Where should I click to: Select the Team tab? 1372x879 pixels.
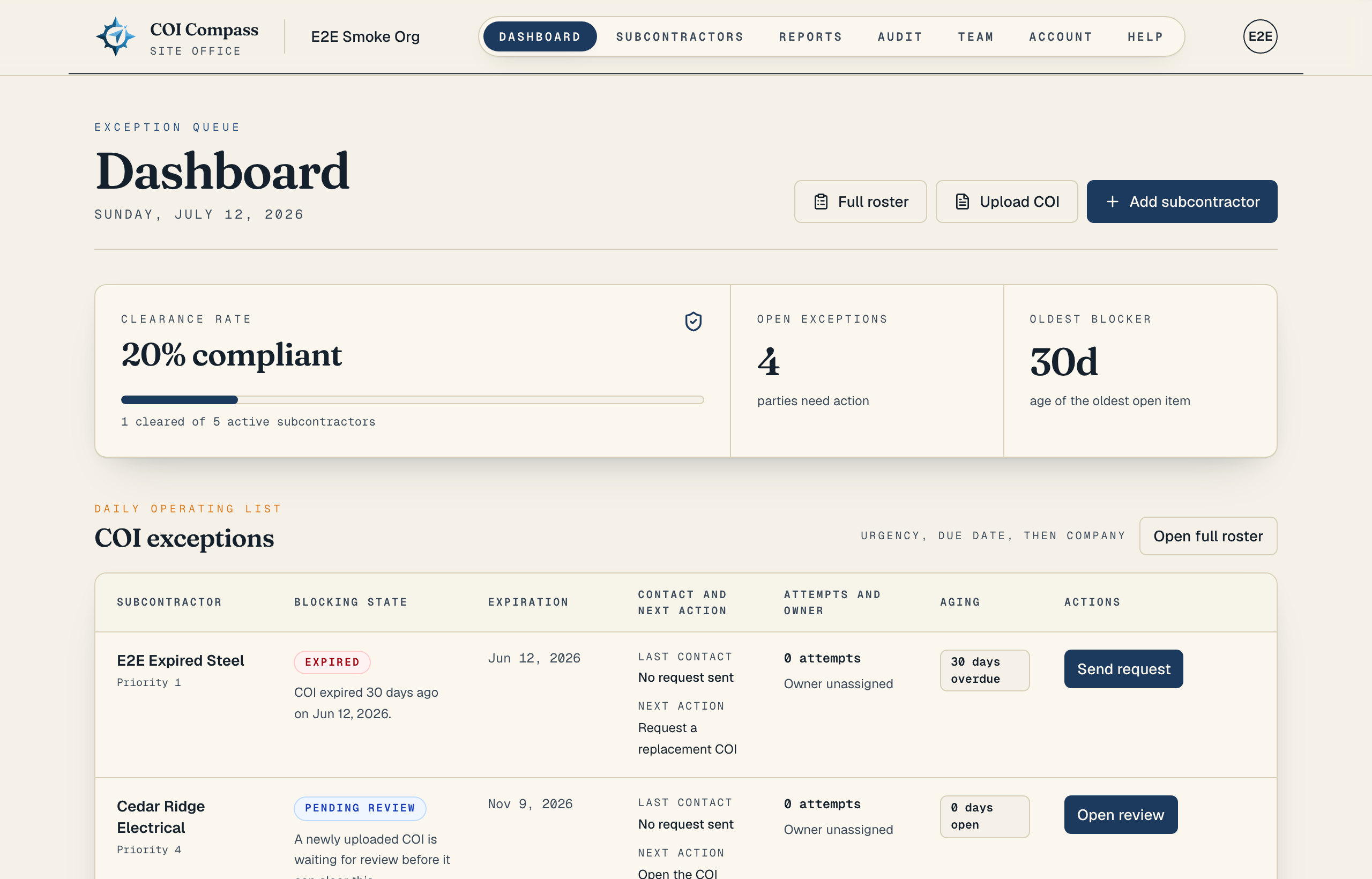(x=976, y=36)
